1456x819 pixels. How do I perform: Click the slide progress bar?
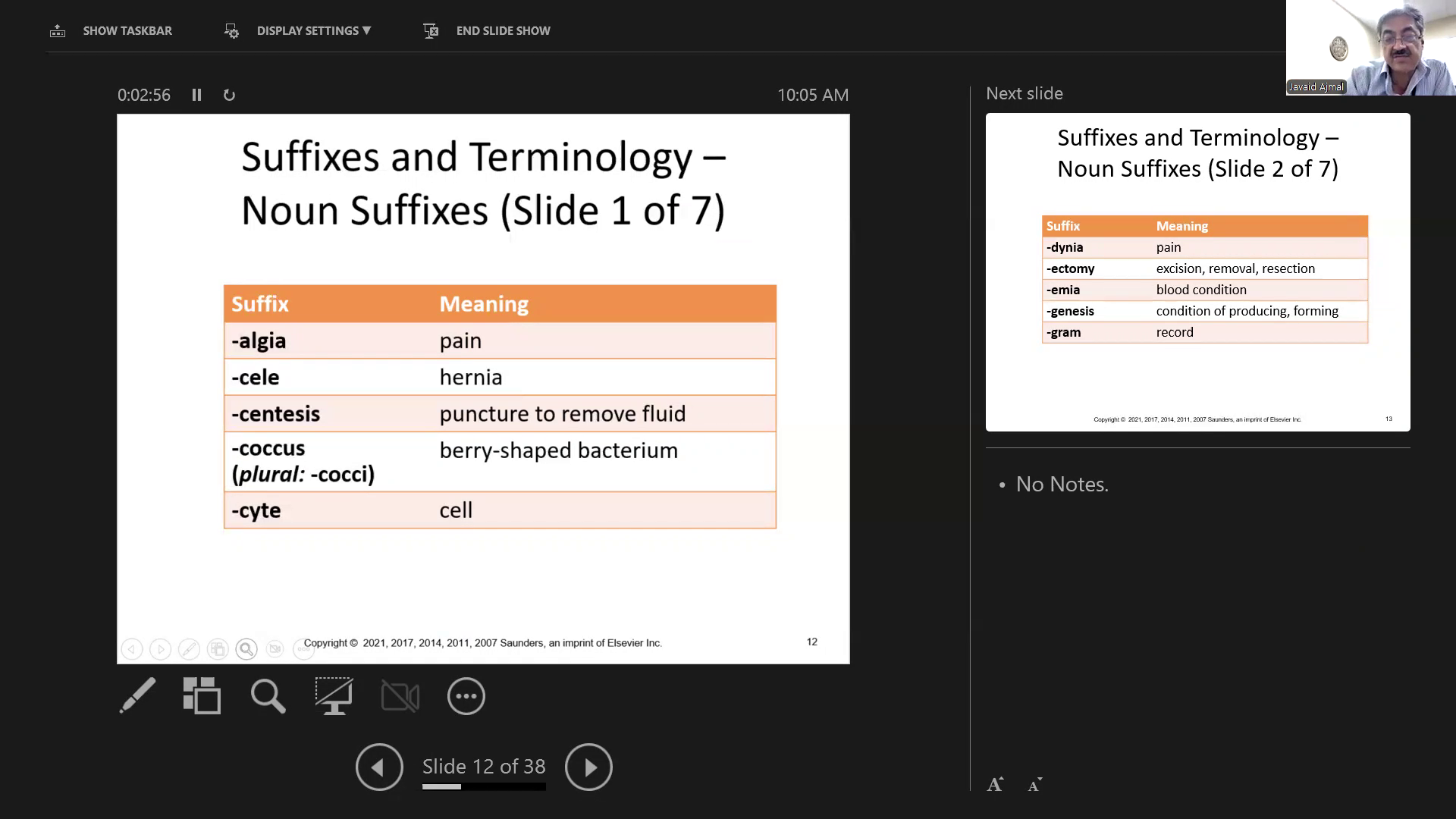pyautogui.click(x=484, y=786)
